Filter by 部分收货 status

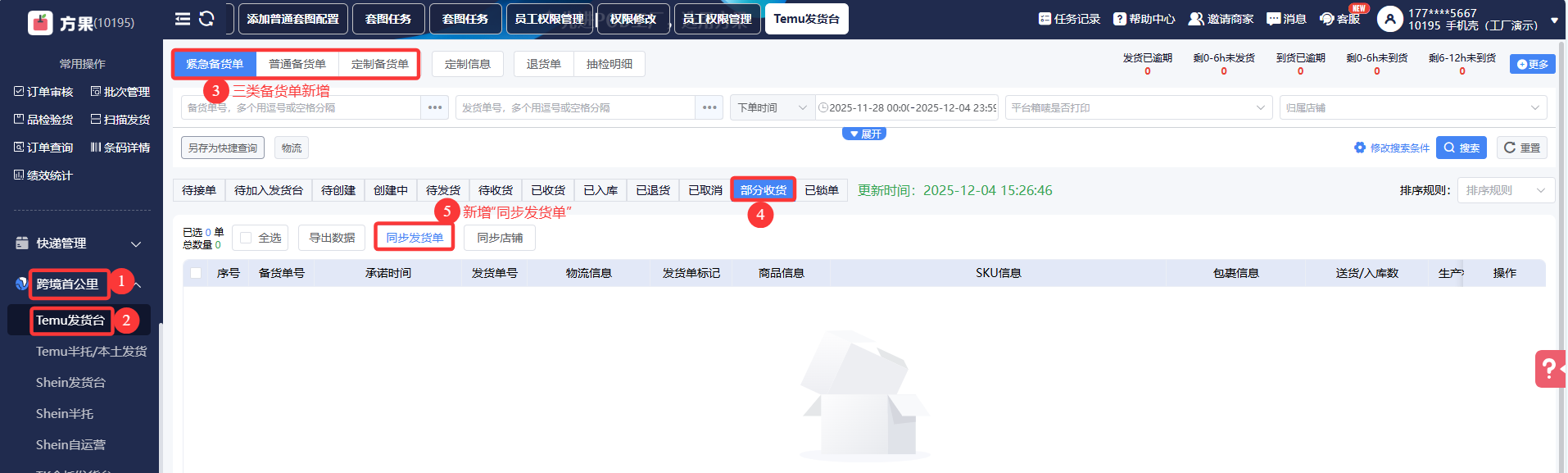click(764, 190)
